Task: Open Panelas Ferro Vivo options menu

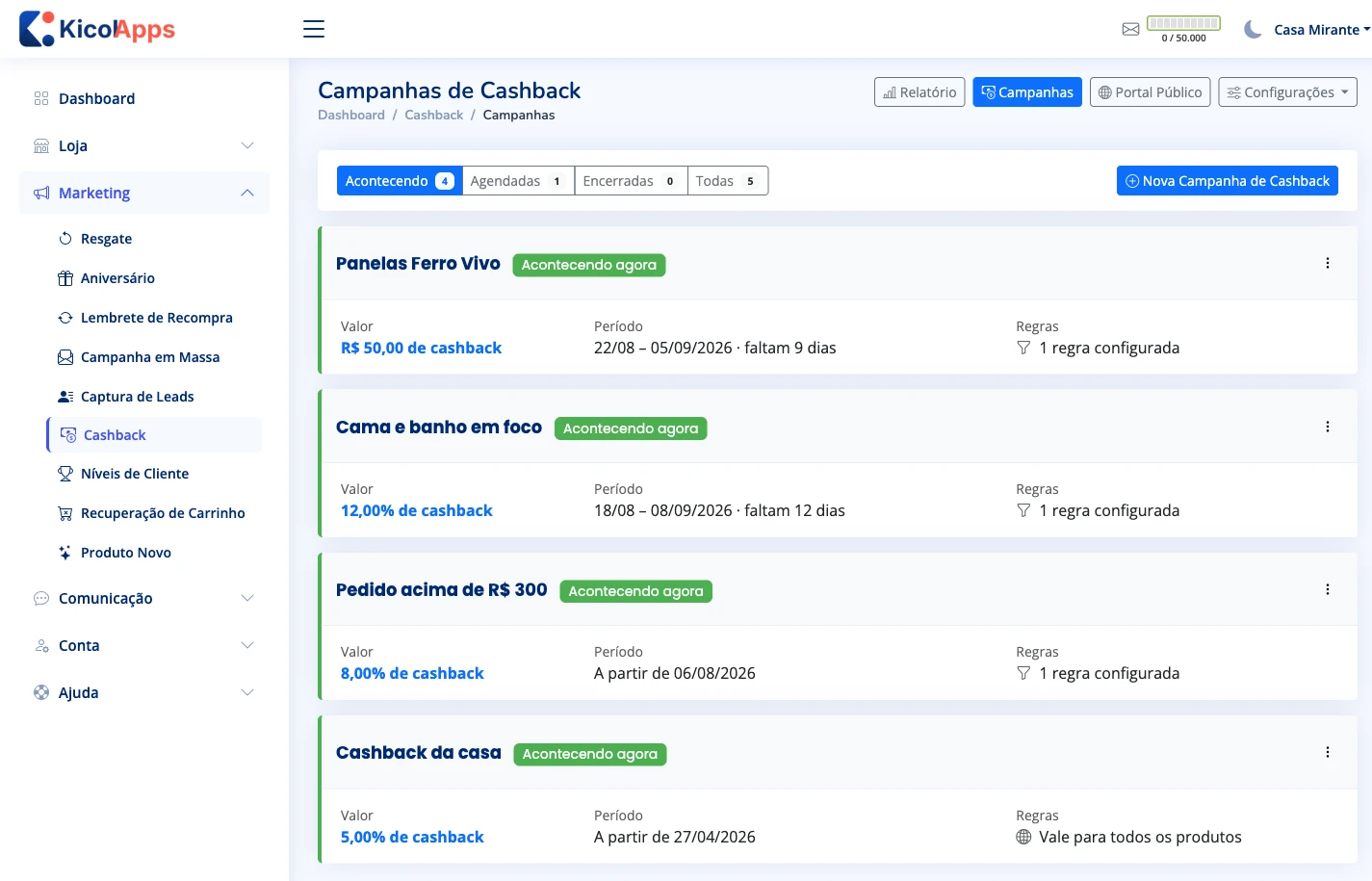Action: point(1328,263)
